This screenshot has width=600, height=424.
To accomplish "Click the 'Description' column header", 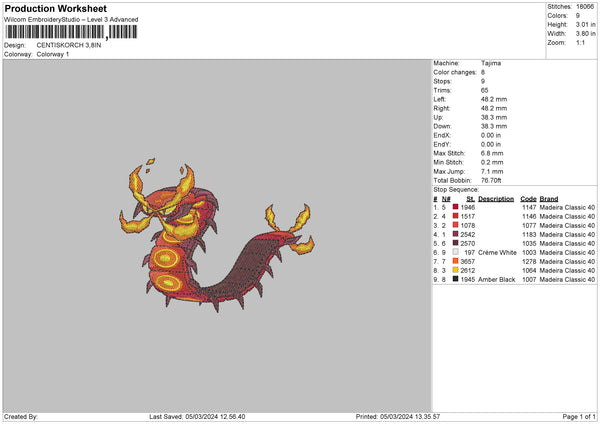I will (x=496, y=199).
